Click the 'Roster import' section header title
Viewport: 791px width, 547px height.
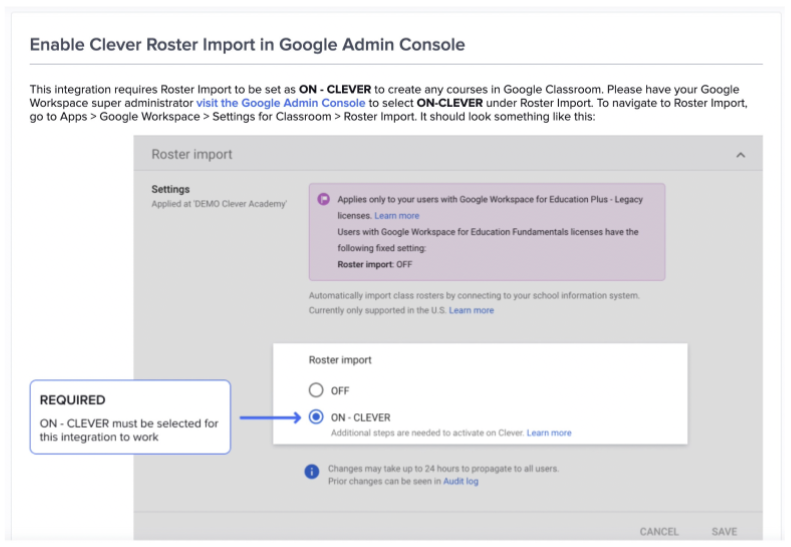(192, 155)
